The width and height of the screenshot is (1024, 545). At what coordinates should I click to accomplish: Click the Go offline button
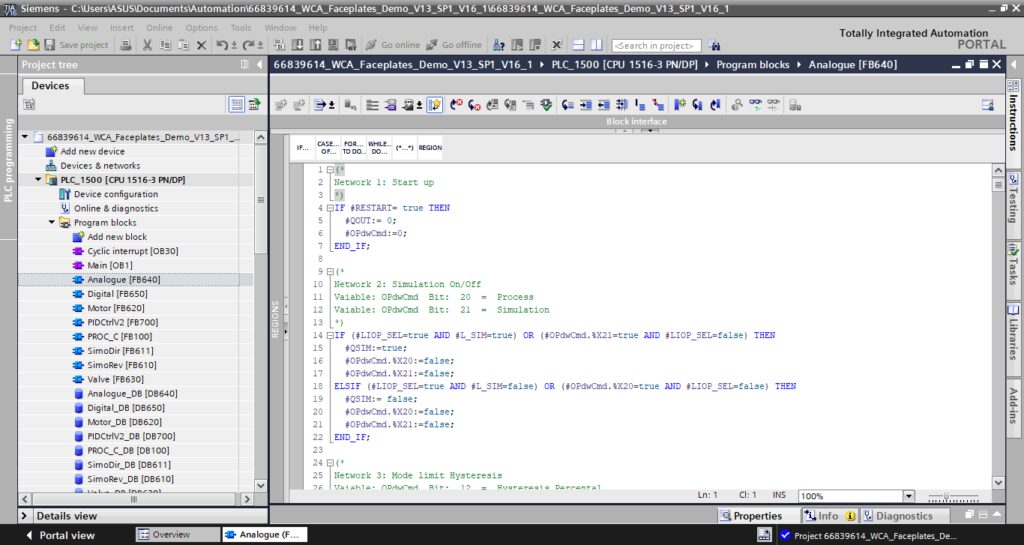pyautogui.click(x=454, y=45)
